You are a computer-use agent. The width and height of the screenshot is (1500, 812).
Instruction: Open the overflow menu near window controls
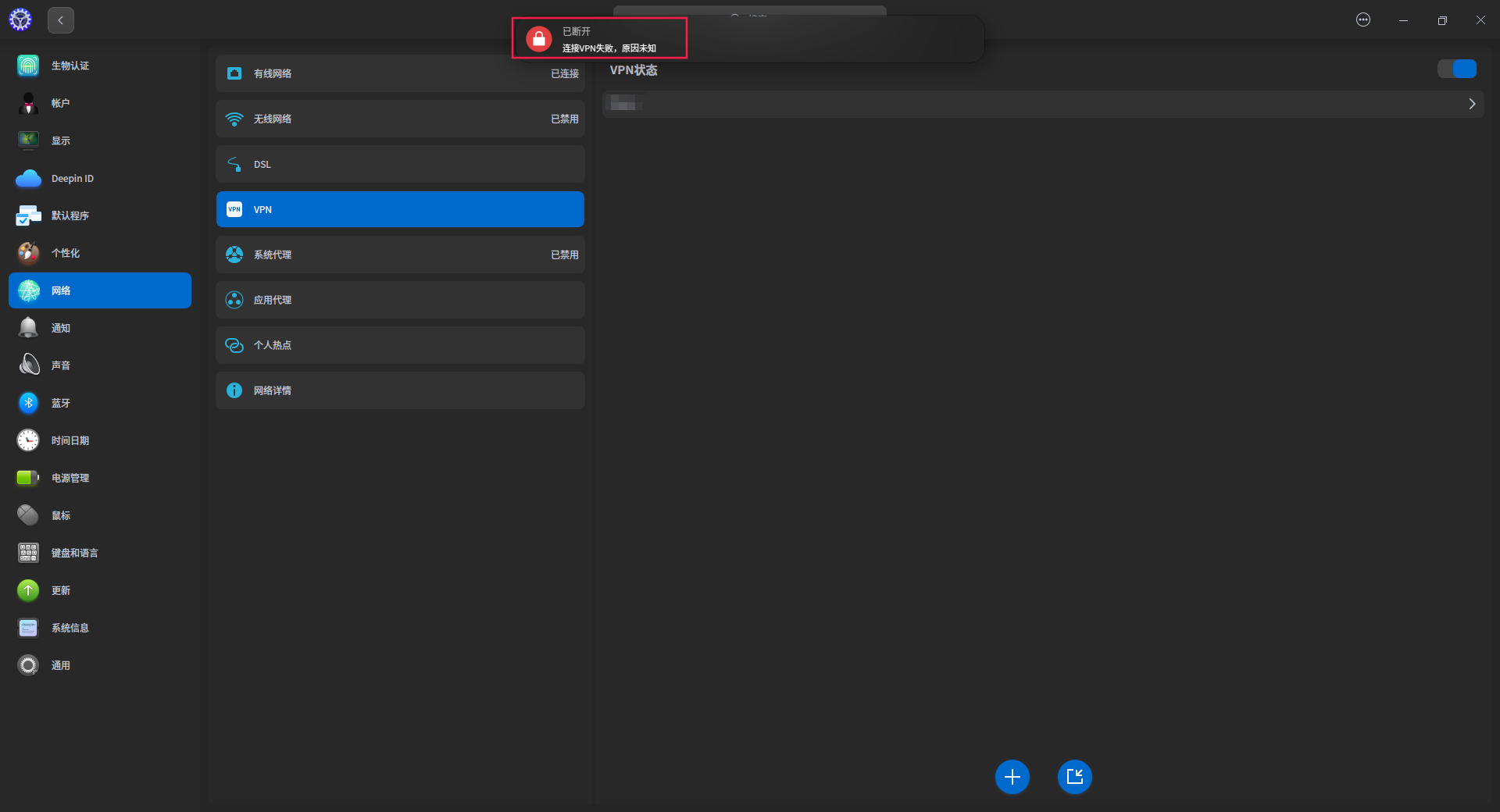1363,20
